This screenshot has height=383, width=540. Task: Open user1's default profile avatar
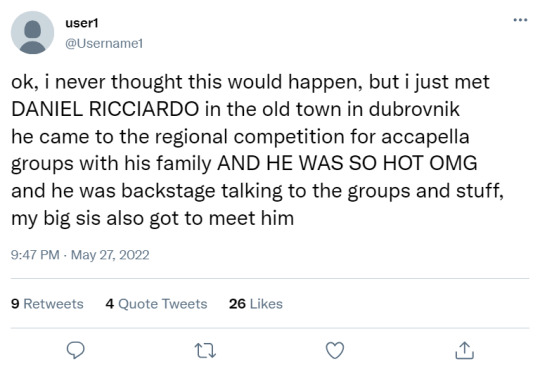click(32, 33)
